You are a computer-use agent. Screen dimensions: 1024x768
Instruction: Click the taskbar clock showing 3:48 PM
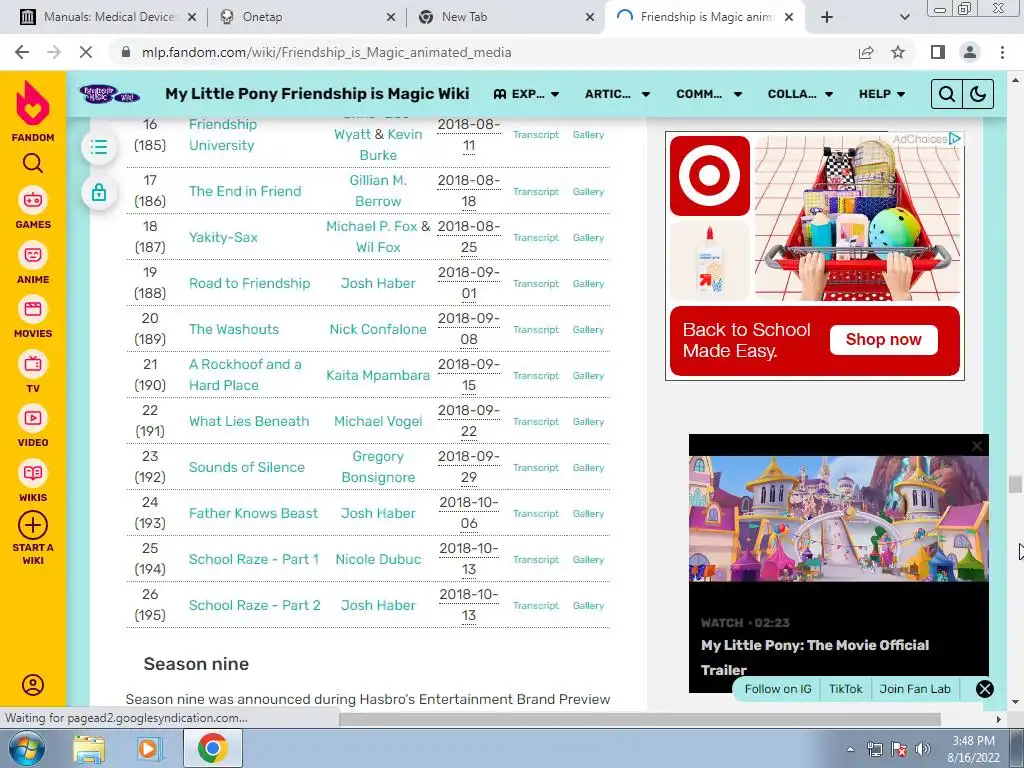point(973,749)
